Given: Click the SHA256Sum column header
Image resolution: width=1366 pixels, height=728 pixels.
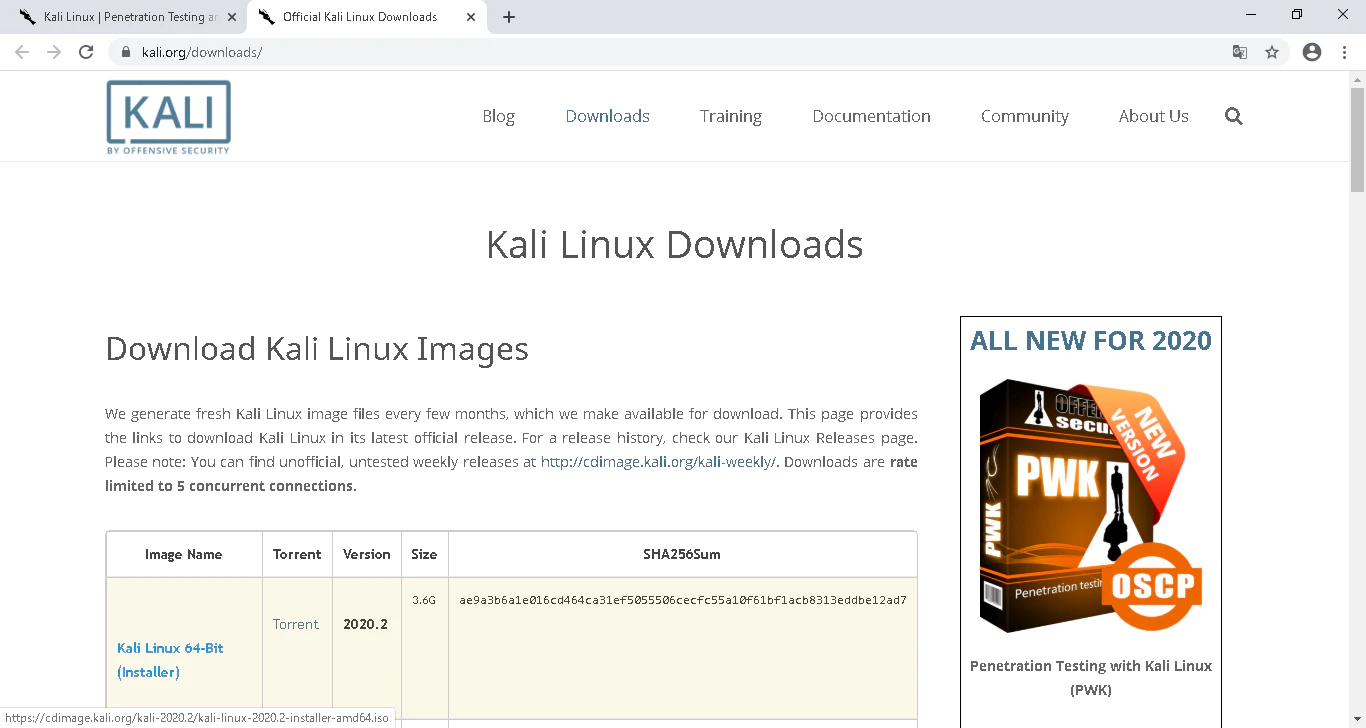Looking at the screenshot, I should [682, 554].
